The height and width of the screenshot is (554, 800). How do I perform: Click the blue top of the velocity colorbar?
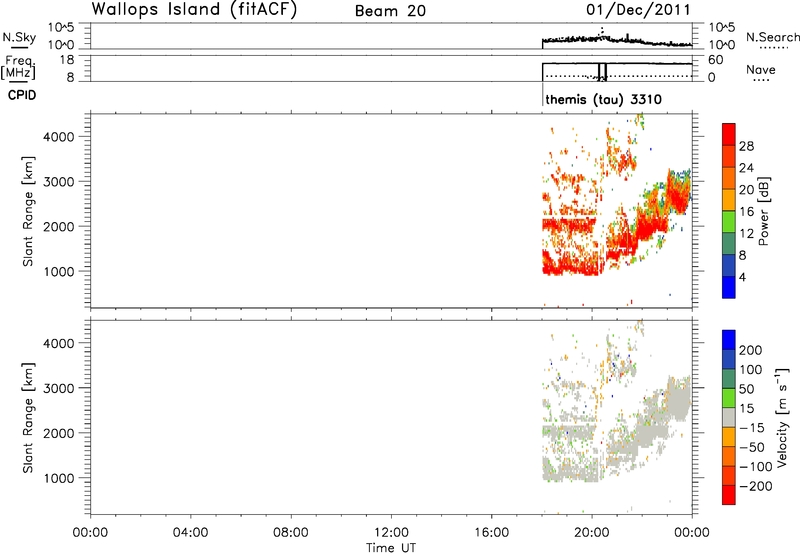coord(729,339)
